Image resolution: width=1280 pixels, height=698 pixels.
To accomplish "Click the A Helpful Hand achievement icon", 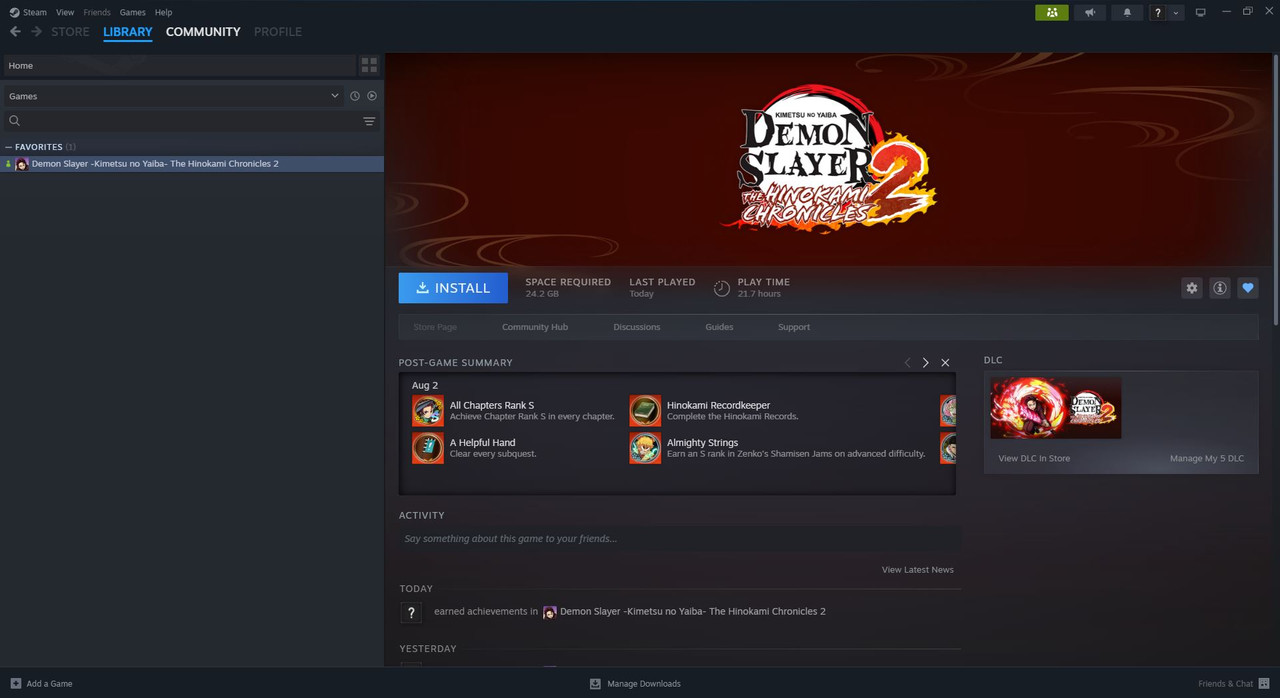I will coord(428,448).
